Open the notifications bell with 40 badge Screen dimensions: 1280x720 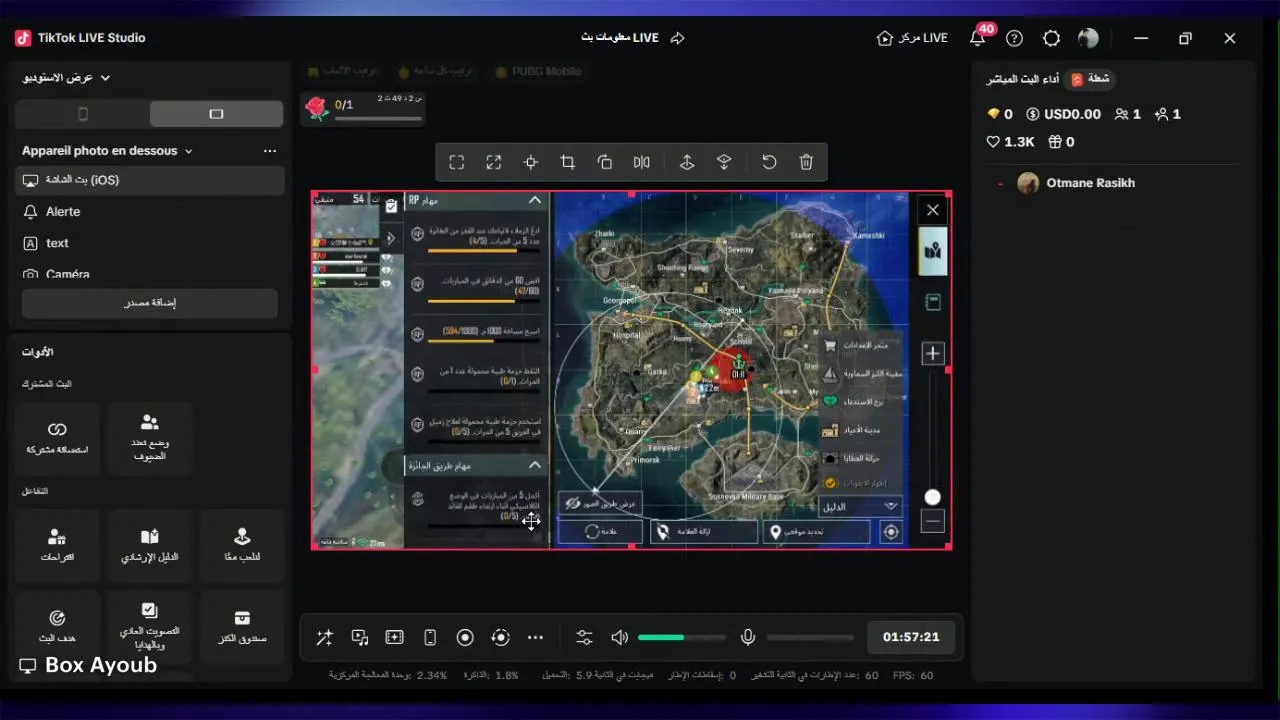click(977, 38)
